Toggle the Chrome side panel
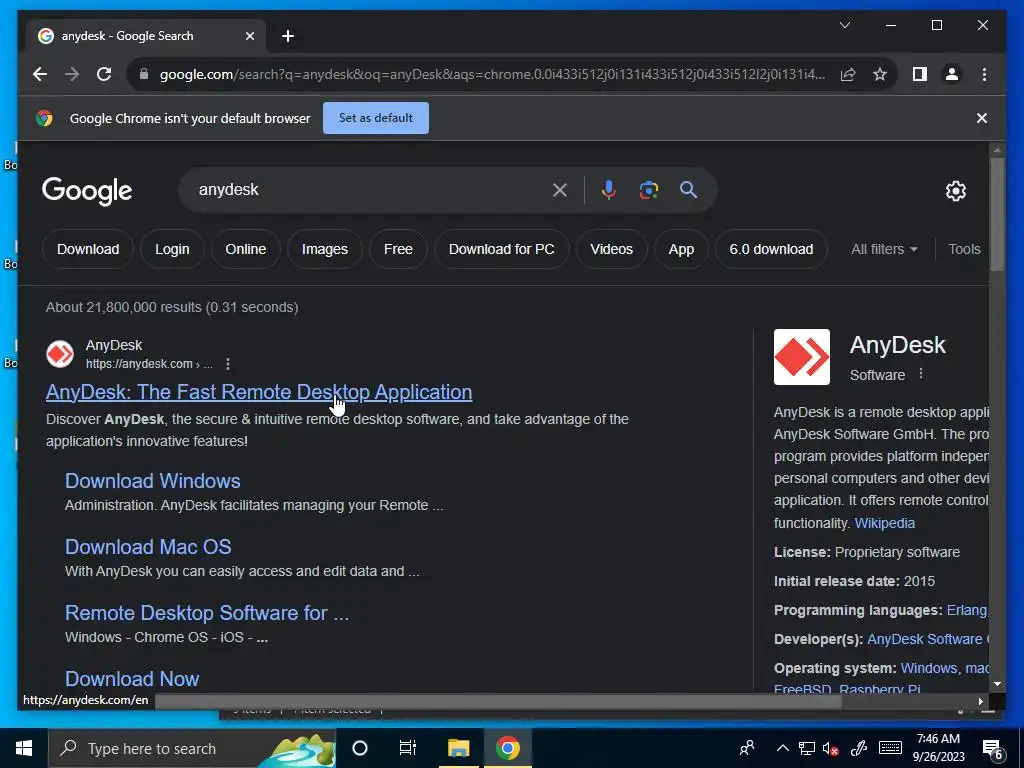 point(920,74)
